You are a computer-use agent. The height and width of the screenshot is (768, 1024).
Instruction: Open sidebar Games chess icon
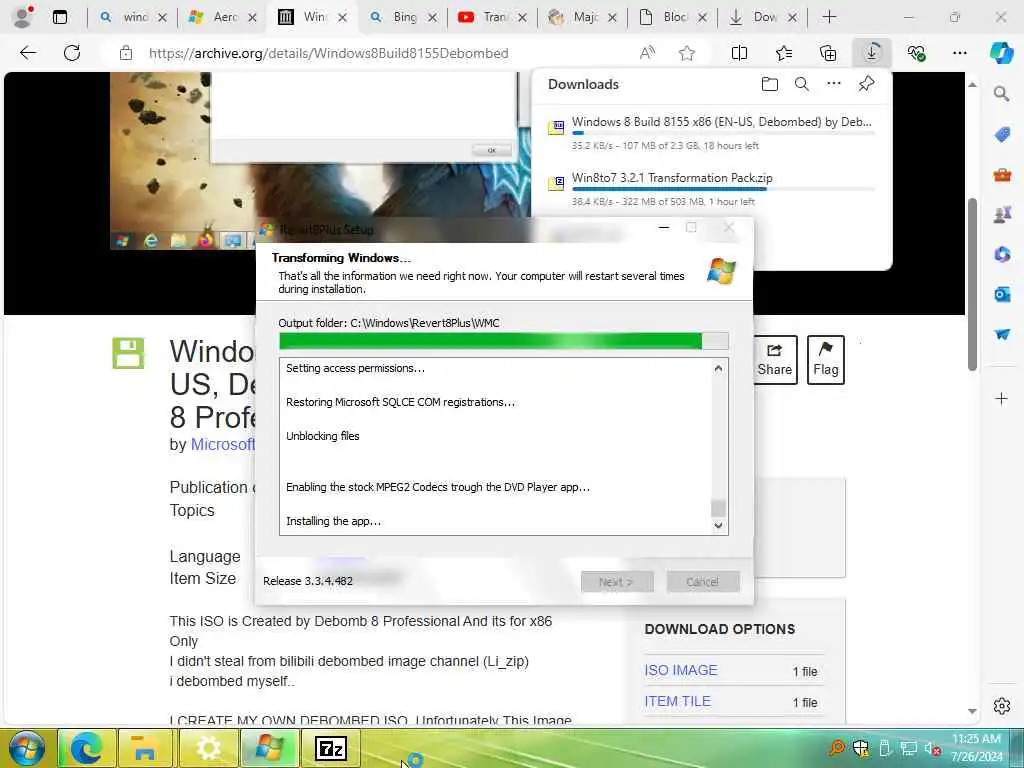click(1002, 214)
